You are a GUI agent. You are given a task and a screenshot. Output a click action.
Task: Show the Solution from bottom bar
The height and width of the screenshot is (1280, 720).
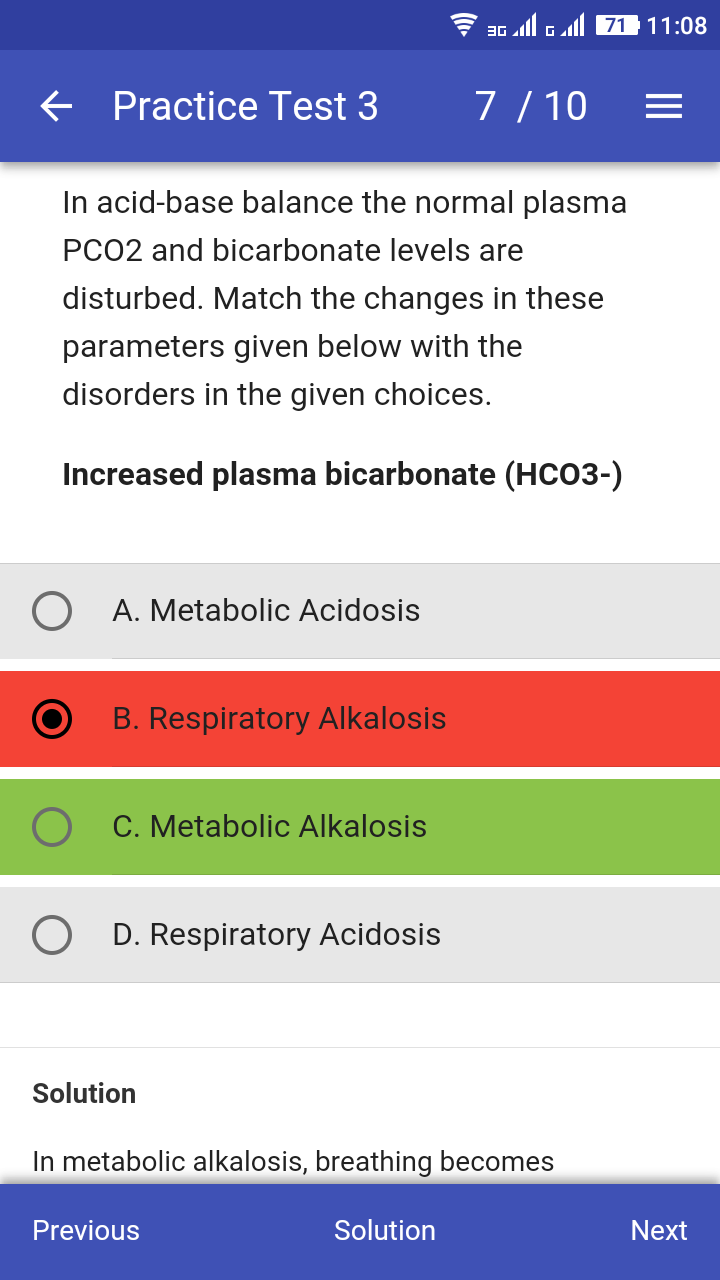[x=385, y=1230]
